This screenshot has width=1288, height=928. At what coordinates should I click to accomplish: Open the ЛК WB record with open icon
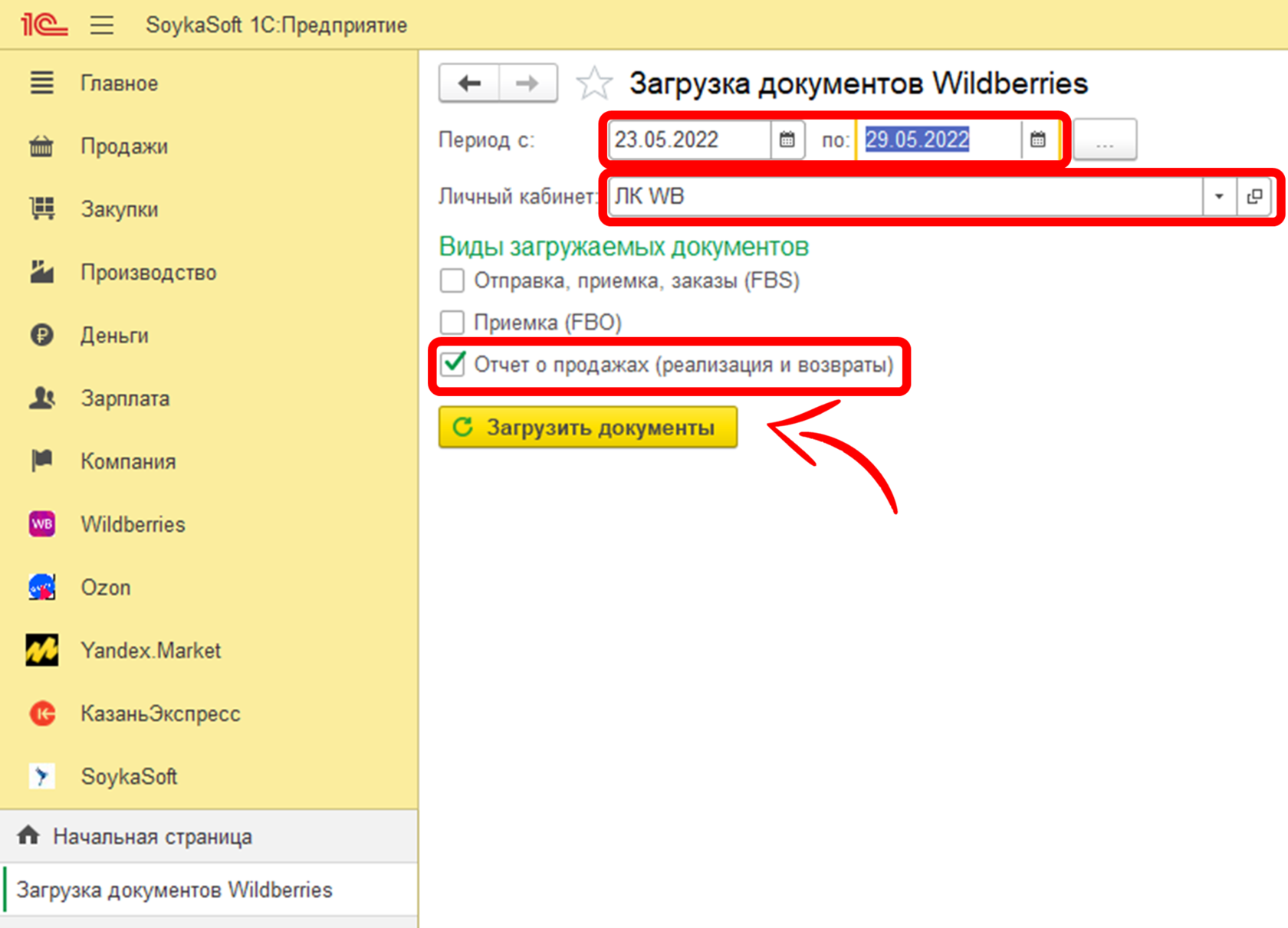click(1255, 197)
